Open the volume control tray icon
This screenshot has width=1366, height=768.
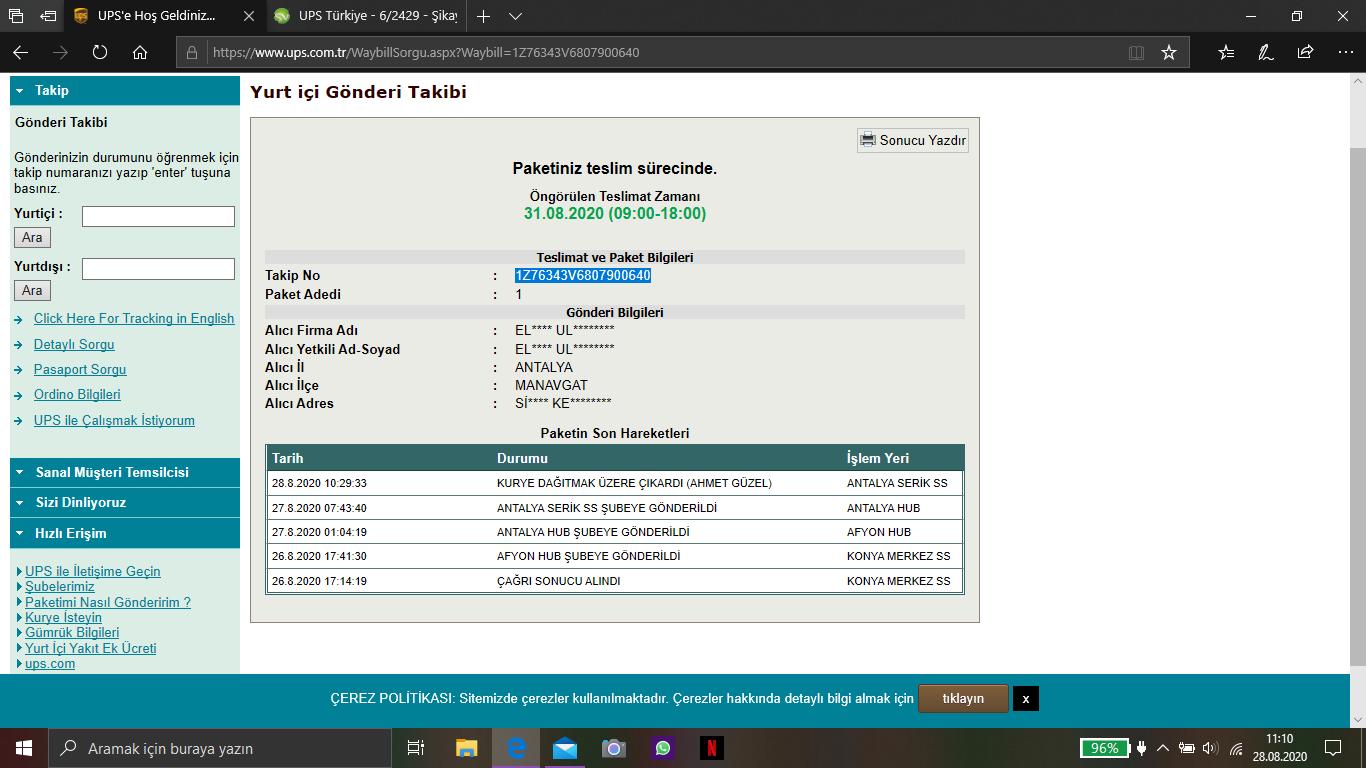tap(1210, 748)
